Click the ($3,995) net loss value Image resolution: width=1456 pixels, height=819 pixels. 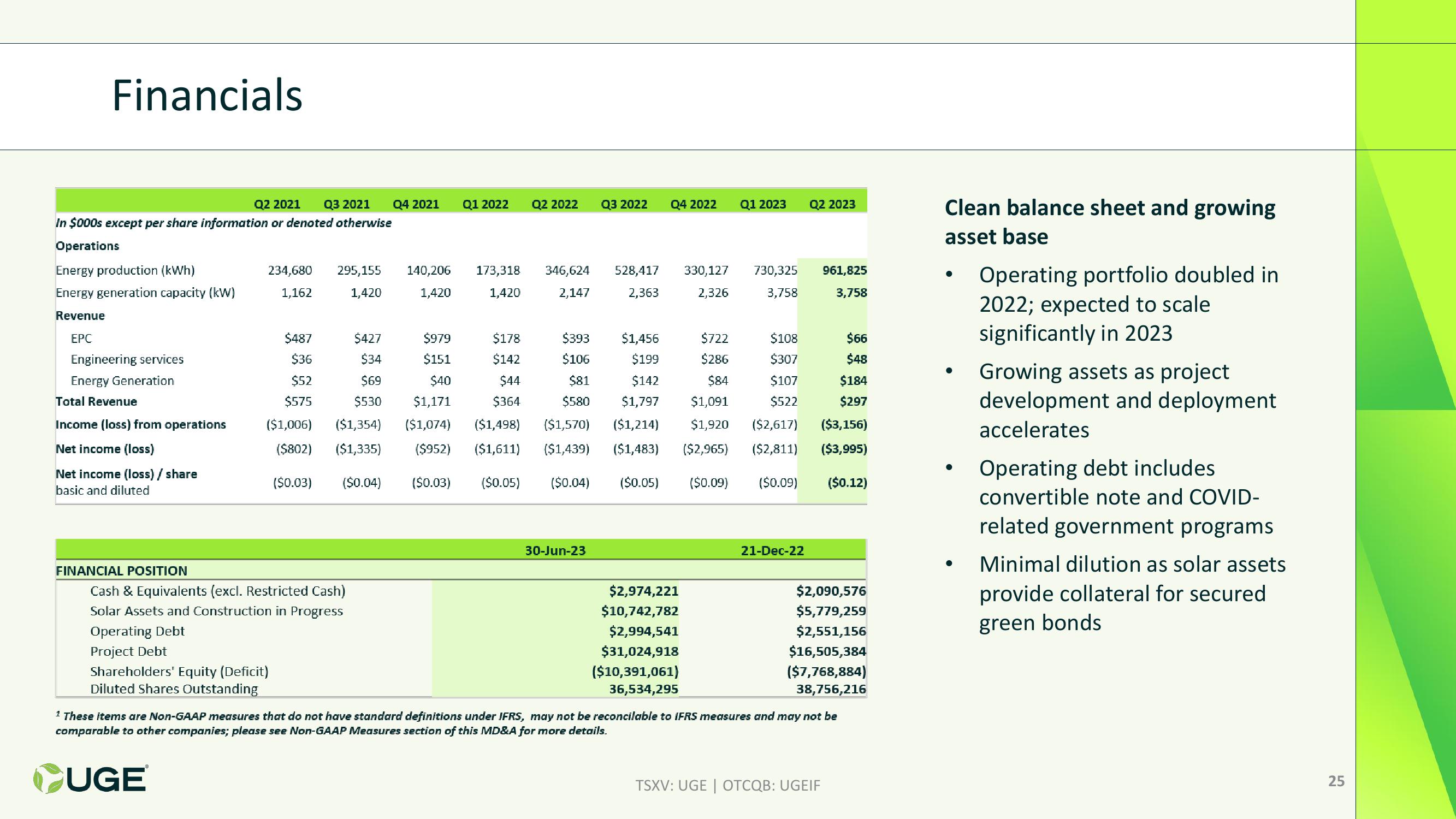click(844, 449)
